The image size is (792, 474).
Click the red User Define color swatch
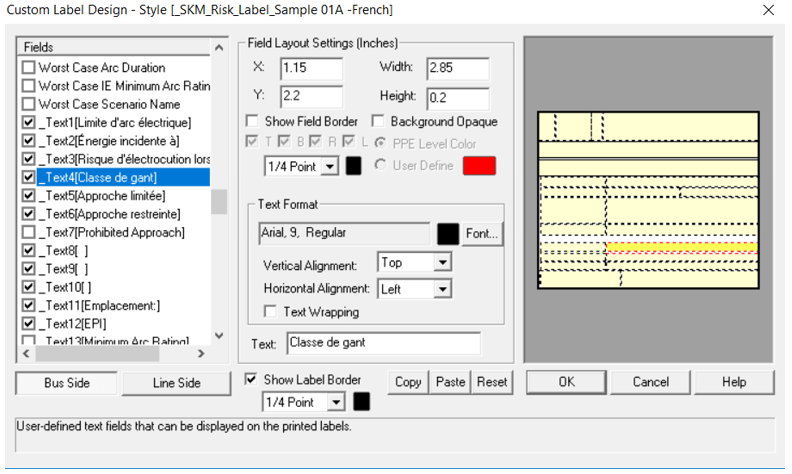[x=479, y=166]
